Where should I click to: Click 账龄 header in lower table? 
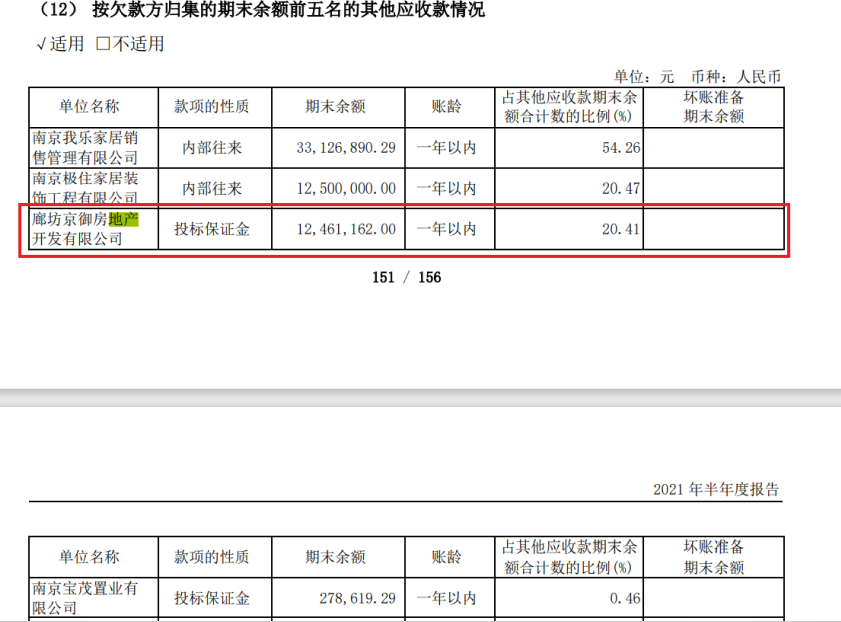[446, 557]
